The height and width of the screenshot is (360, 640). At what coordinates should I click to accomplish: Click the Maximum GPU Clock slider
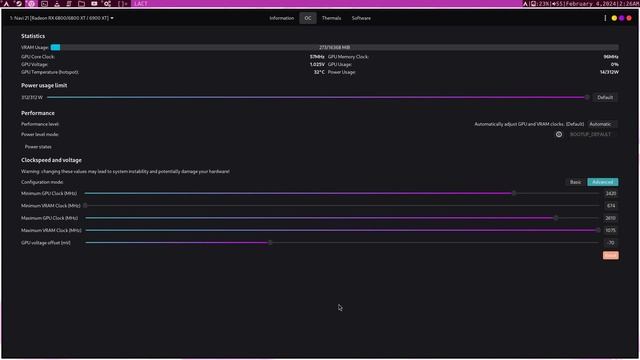pos(342,218)
